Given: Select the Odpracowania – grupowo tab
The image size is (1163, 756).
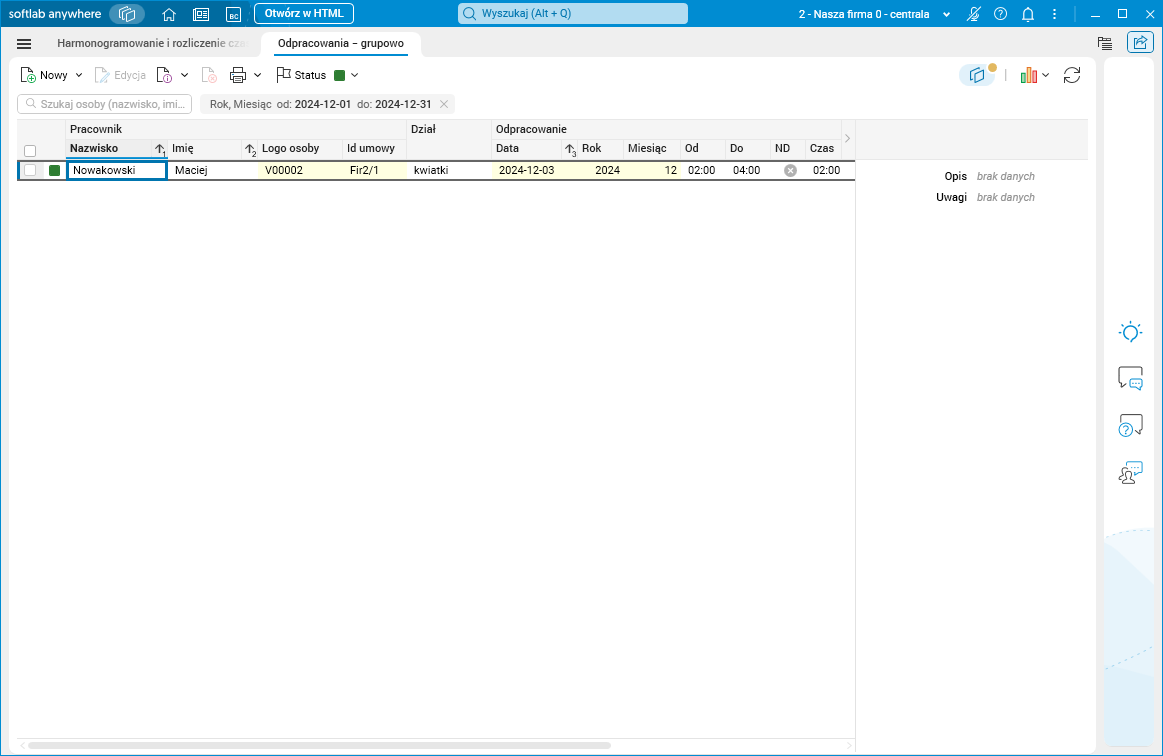Looking at the screenshot, I should point(341,43).
